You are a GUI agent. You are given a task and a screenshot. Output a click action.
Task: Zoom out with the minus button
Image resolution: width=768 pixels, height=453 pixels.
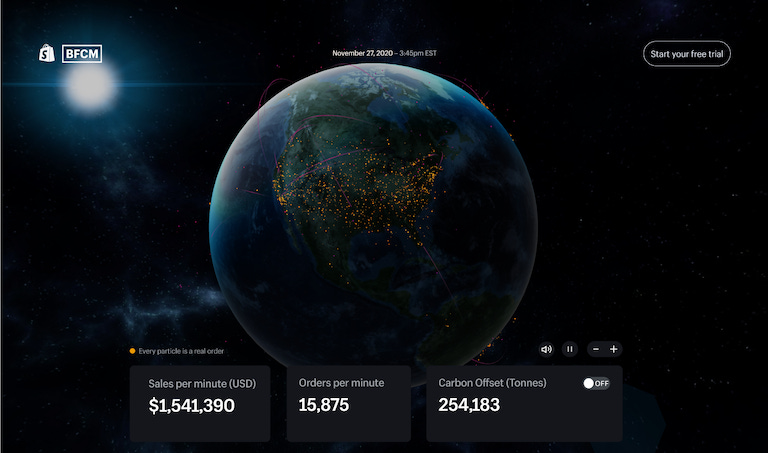point(596,349)
